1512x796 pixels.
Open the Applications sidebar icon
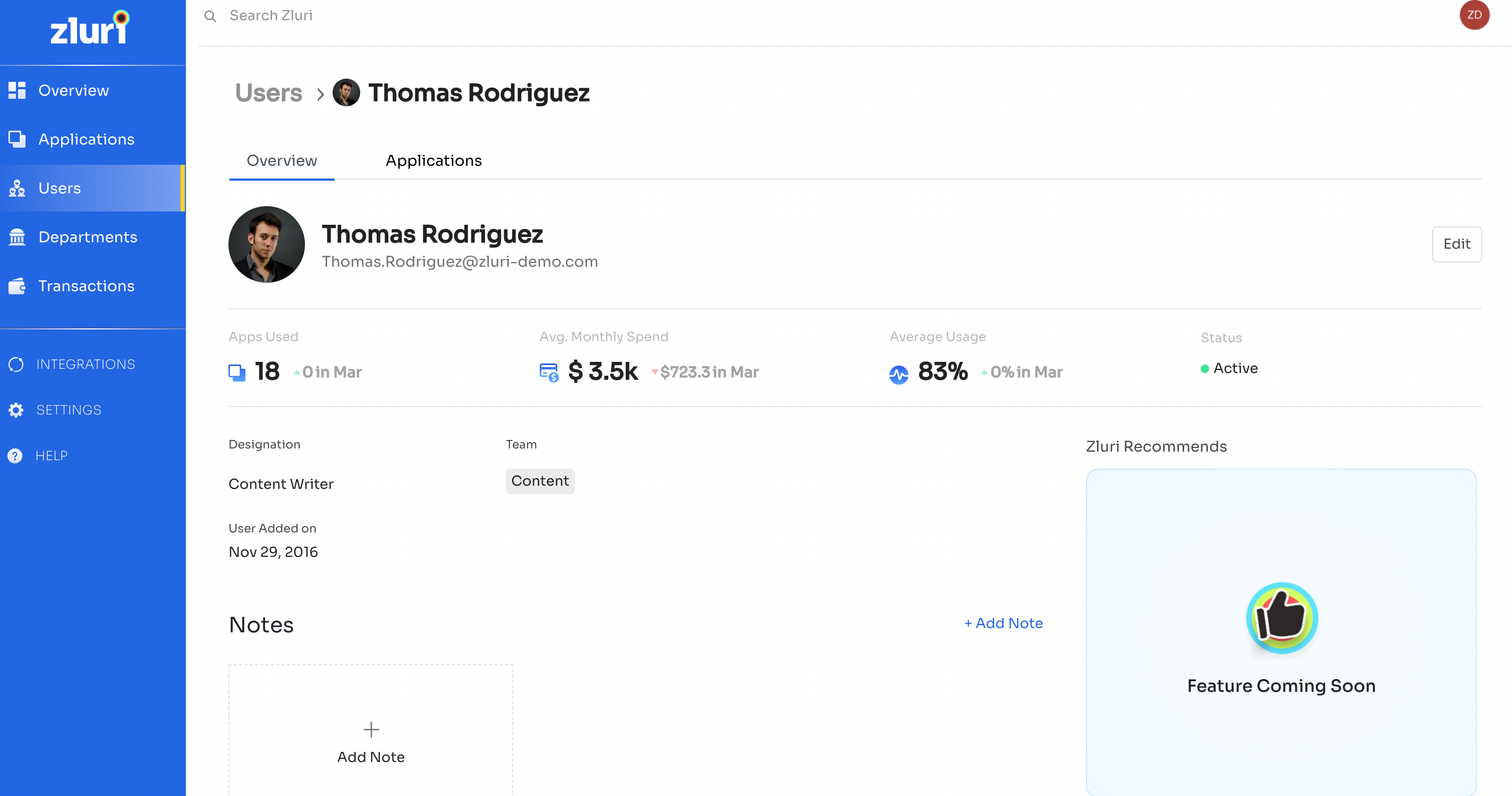[17, 139]
